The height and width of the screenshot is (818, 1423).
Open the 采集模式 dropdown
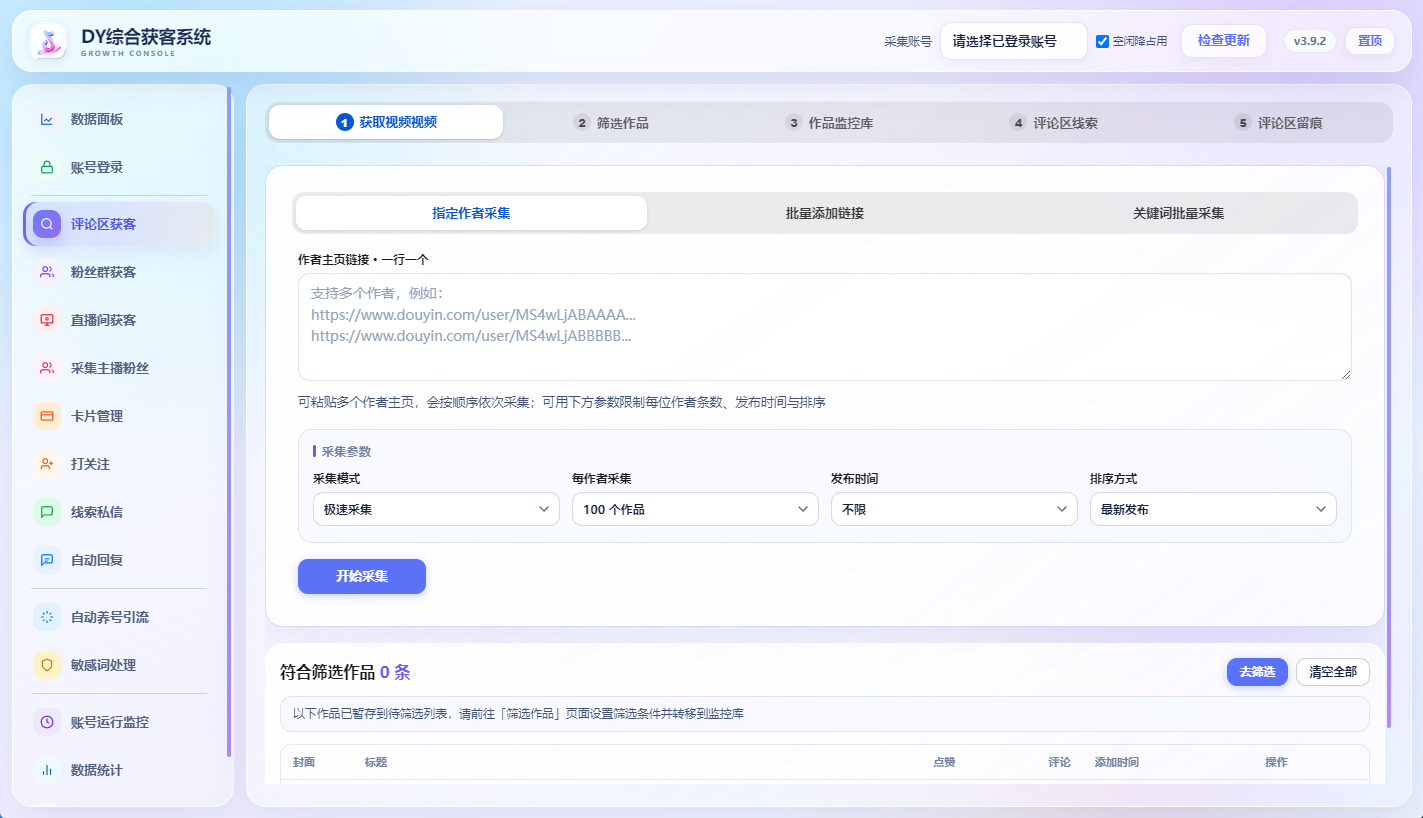point(436,509)
